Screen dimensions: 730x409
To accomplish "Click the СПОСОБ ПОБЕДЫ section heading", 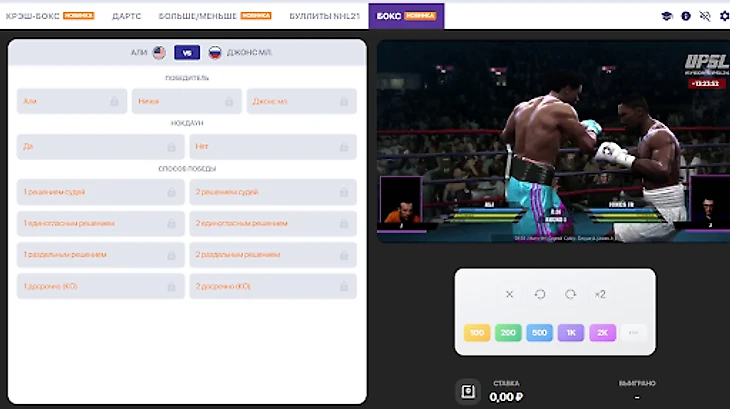I will click(187, 168).
